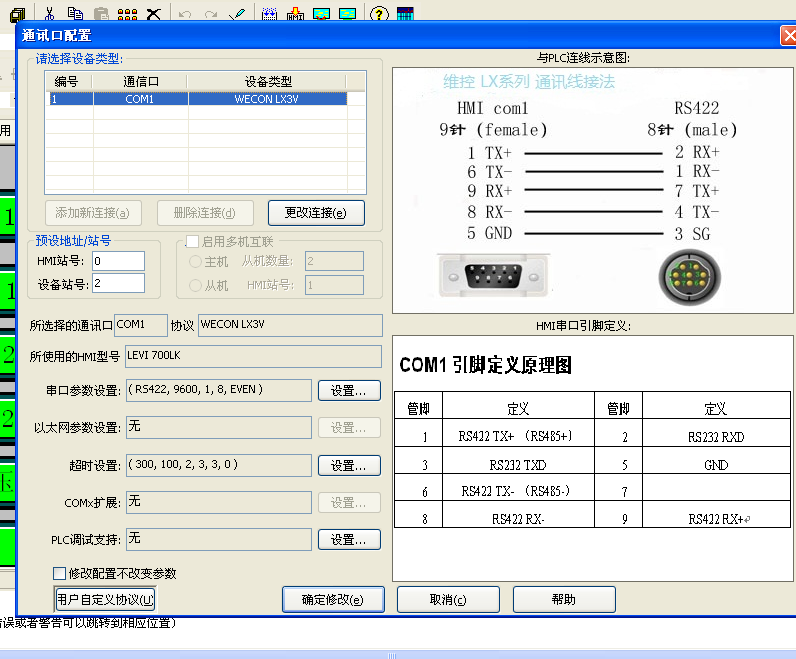Enable the 启用多机互联 checkbox
Image resolution: width=796 pixels, height=659 pixels.
[x=193, y=242]
